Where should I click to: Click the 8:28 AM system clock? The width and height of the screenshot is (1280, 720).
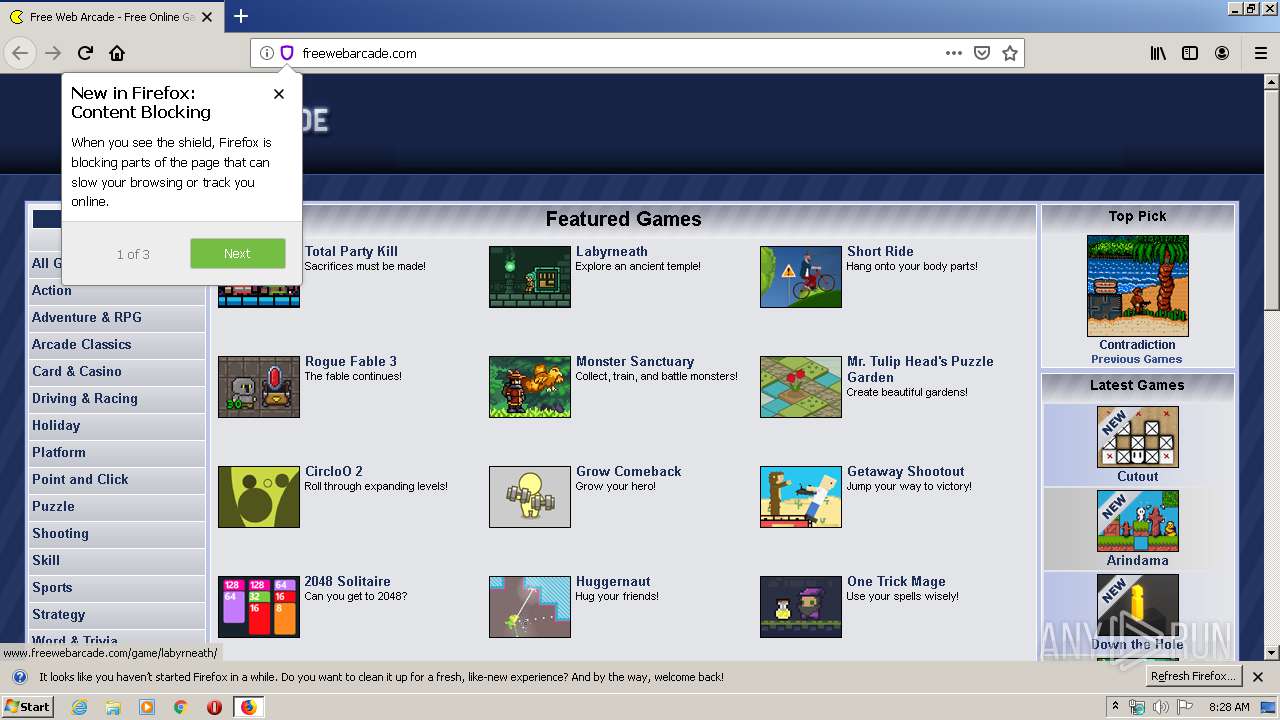click(x=1229, y=707)
